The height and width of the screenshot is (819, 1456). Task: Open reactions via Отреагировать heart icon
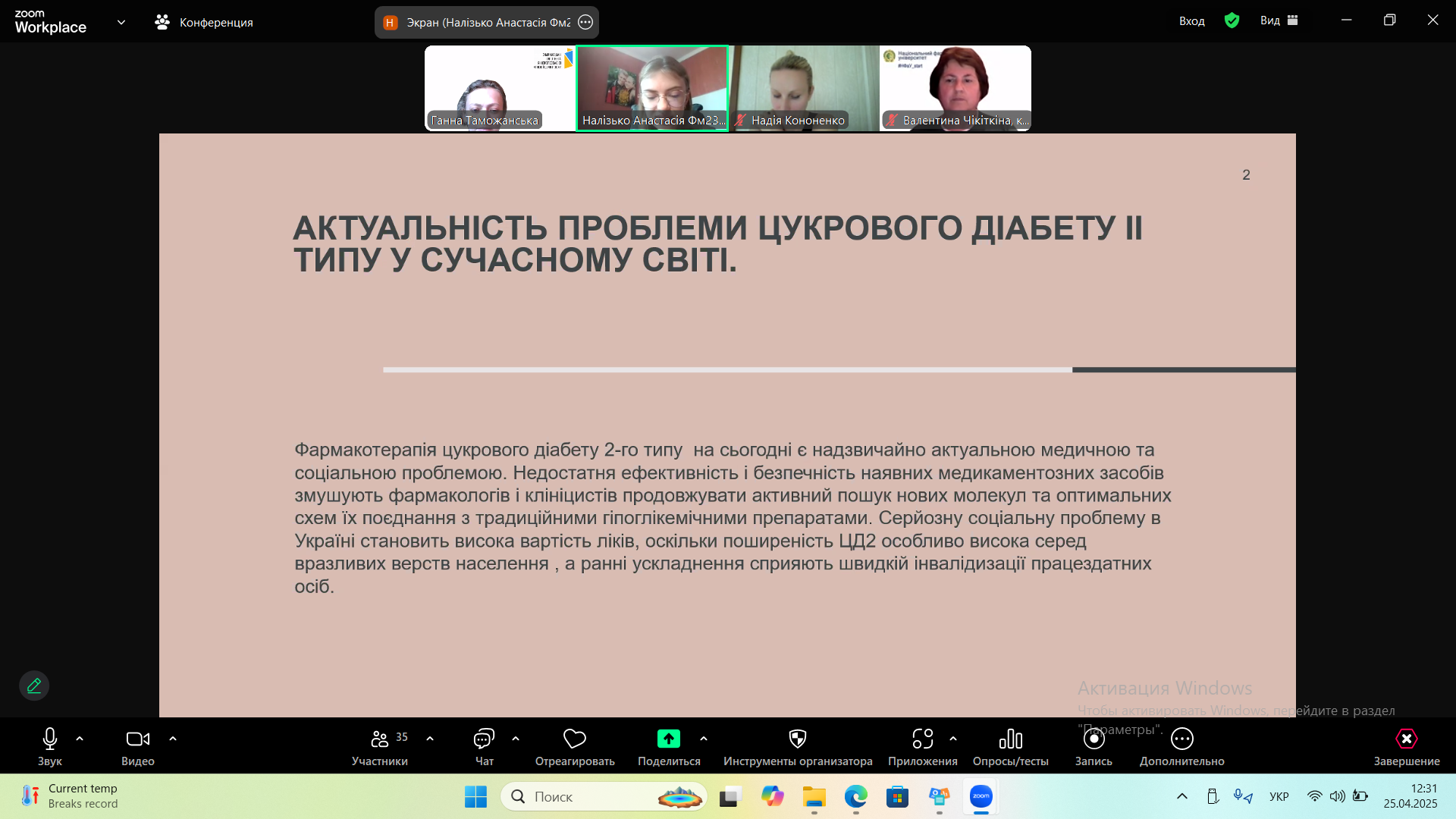click(x=575, y=747)
